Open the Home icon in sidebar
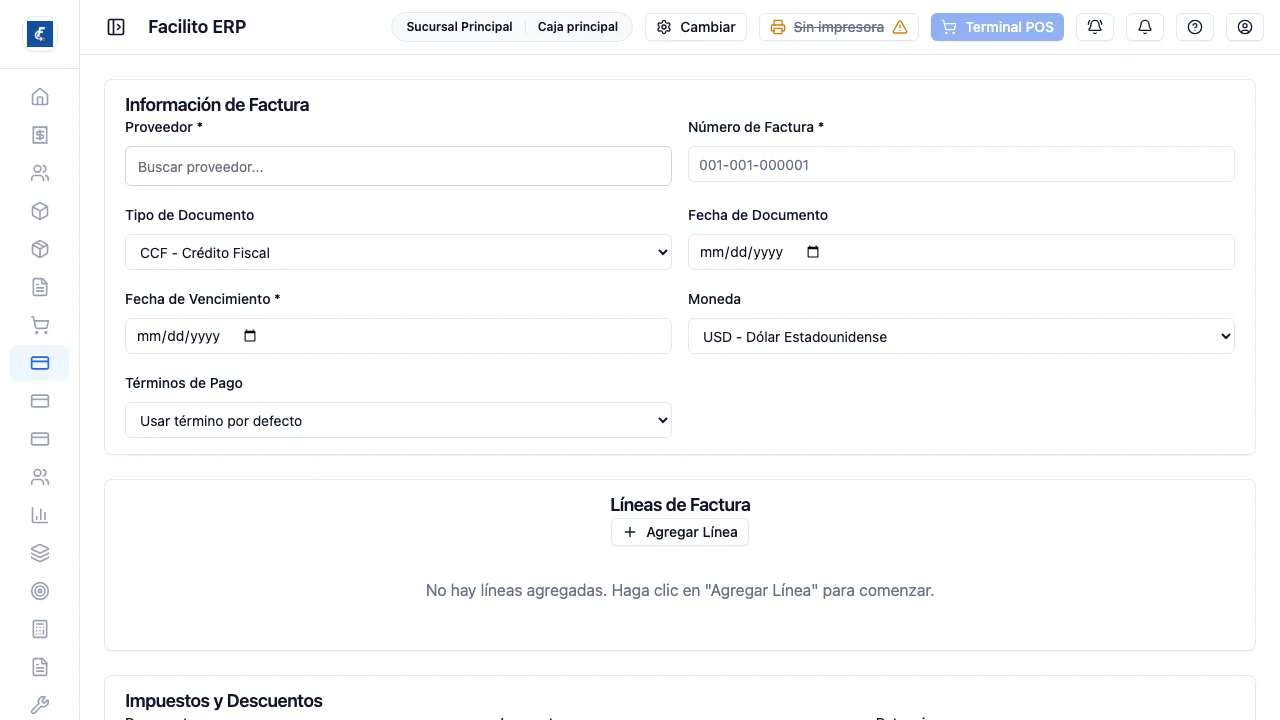The height and width of the screenshot is (720, 1280). 40,97
